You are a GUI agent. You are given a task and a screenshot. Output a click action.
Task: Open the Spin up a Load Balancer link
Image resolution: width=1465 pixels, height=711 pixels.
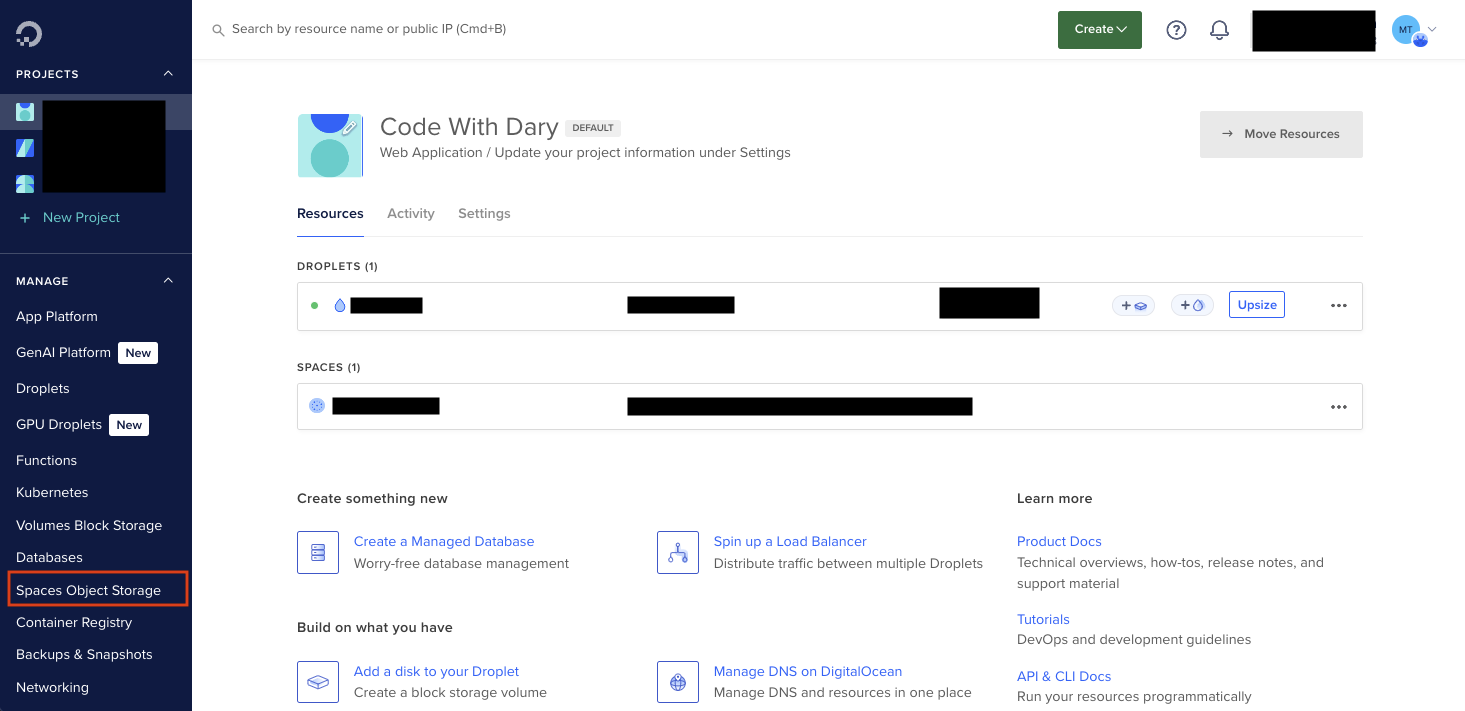tap(790, 541)
